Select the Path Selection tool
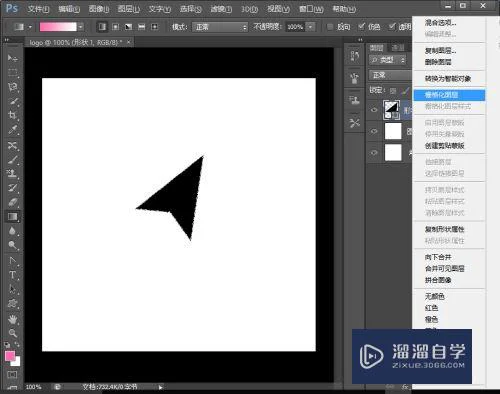 click(12, 289)
